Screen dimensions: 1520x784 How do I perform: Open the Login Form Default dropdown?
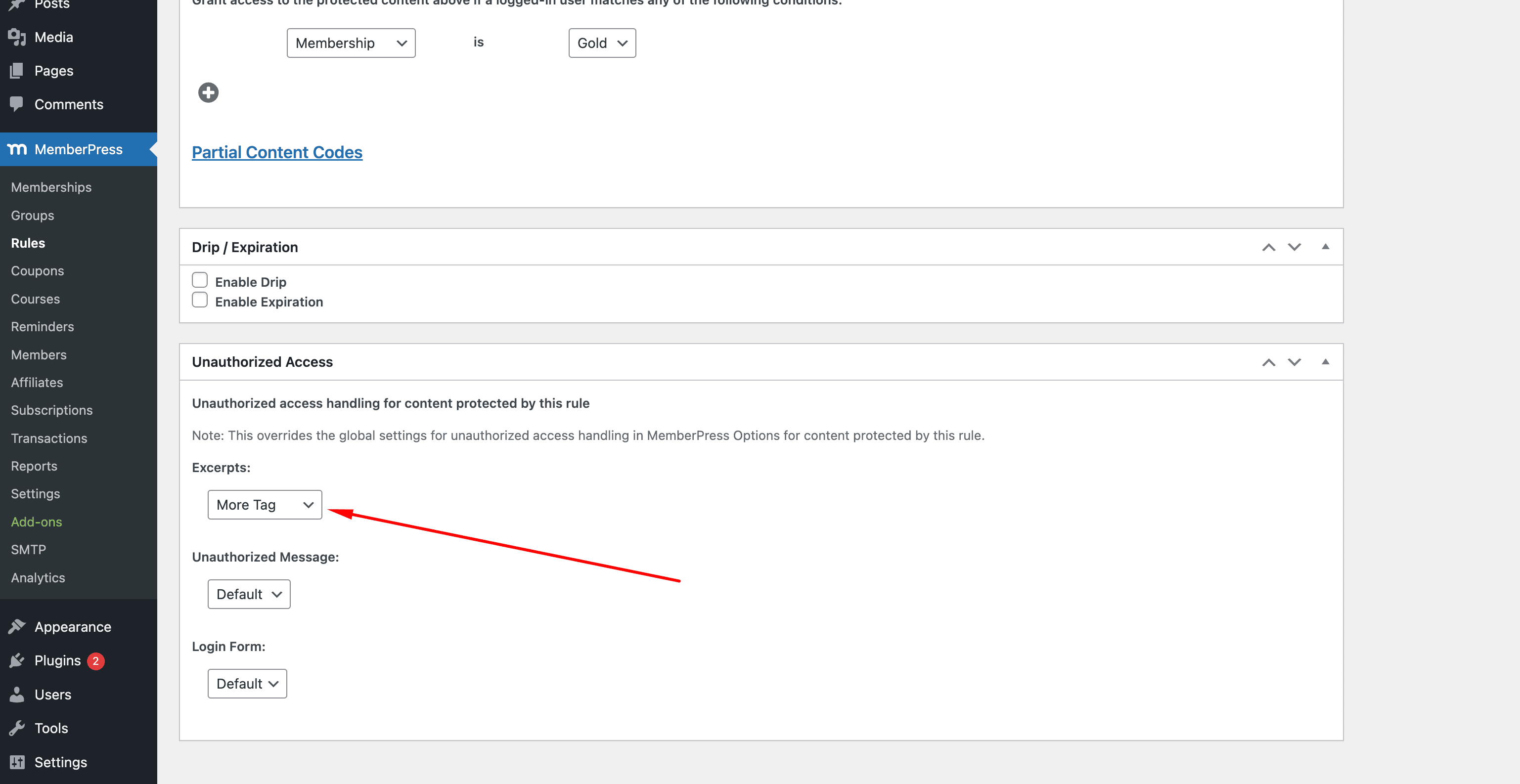coord(247,684)
